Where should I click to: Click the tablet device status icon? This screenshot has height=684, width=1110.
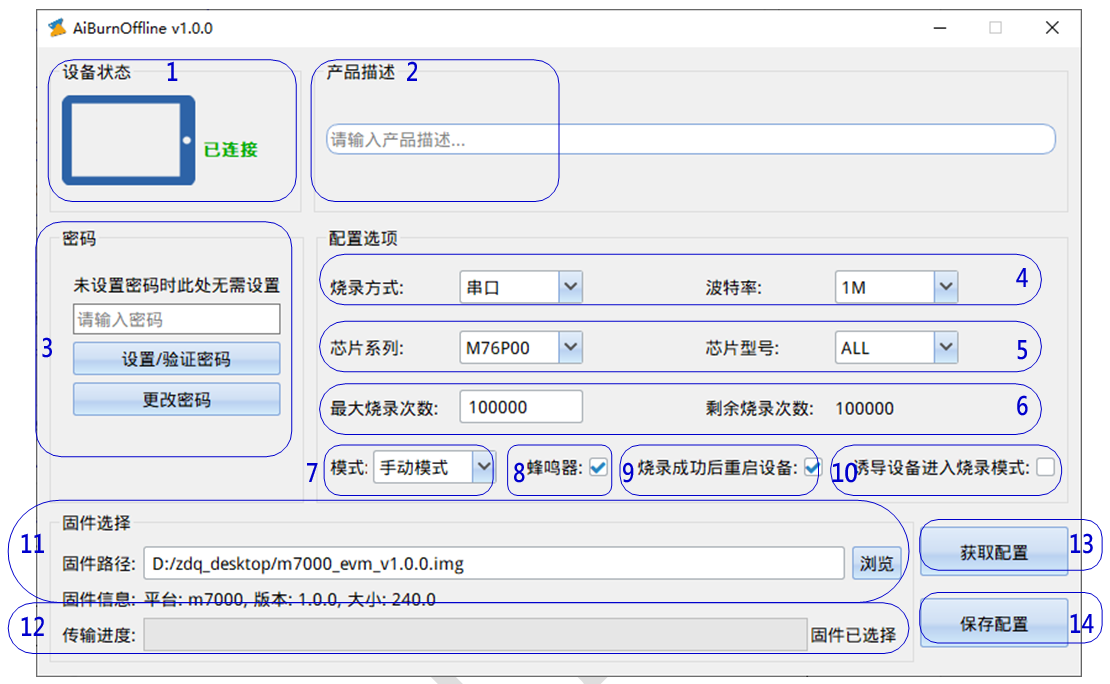pyautogui.click(x=127, y=141)
